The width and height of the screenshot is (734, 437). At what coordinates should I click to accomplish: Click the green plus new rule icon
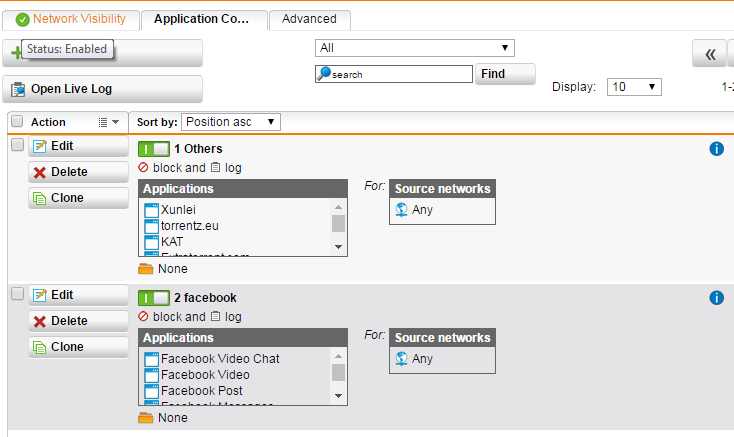coord(16,52)
